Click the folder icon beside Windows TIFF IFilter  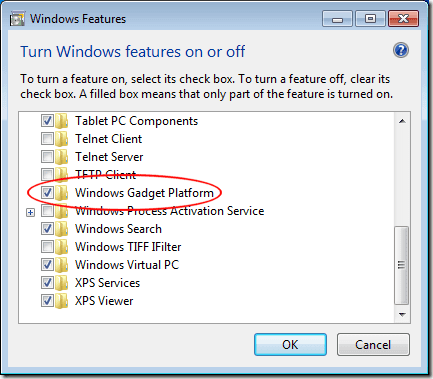pos(62,247)
